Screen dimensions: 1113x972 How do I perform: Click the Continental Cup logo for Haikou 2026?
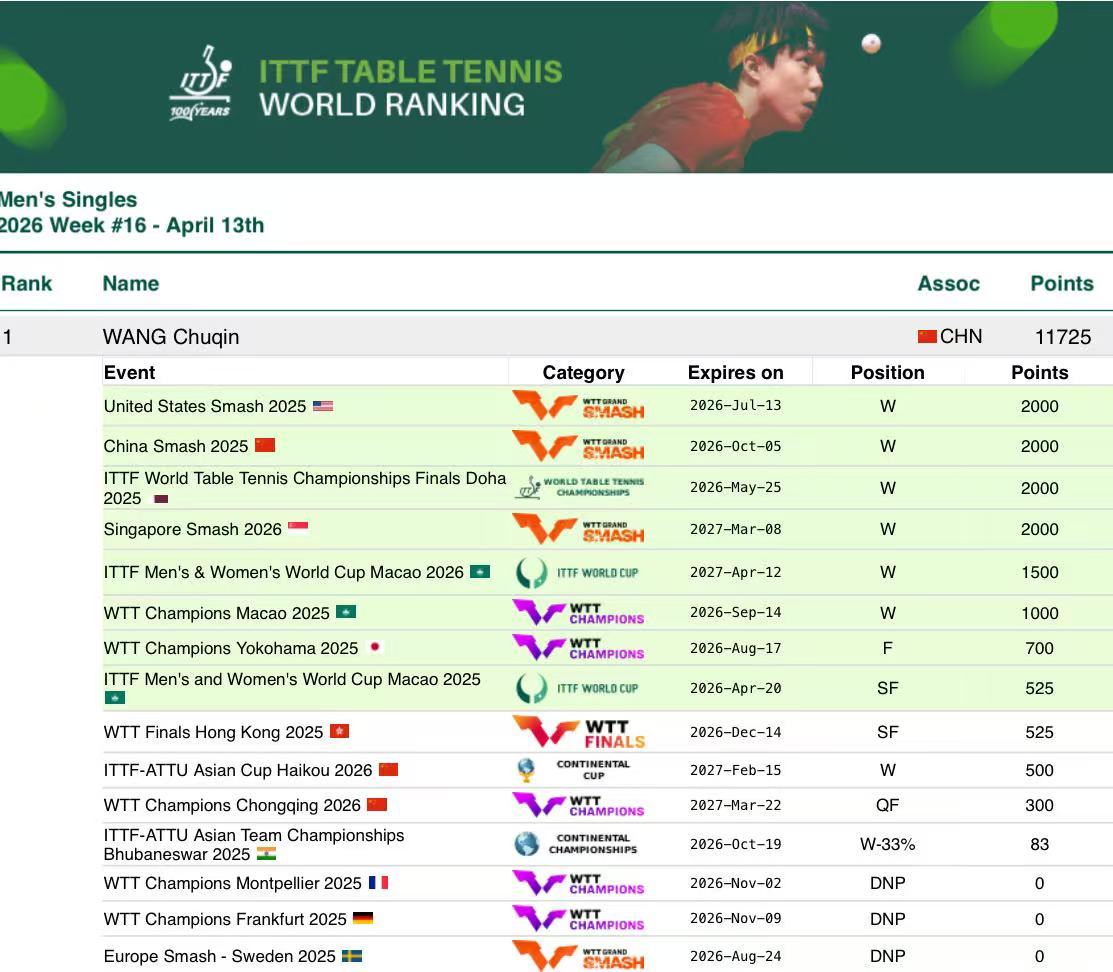[x=574, y=770]
